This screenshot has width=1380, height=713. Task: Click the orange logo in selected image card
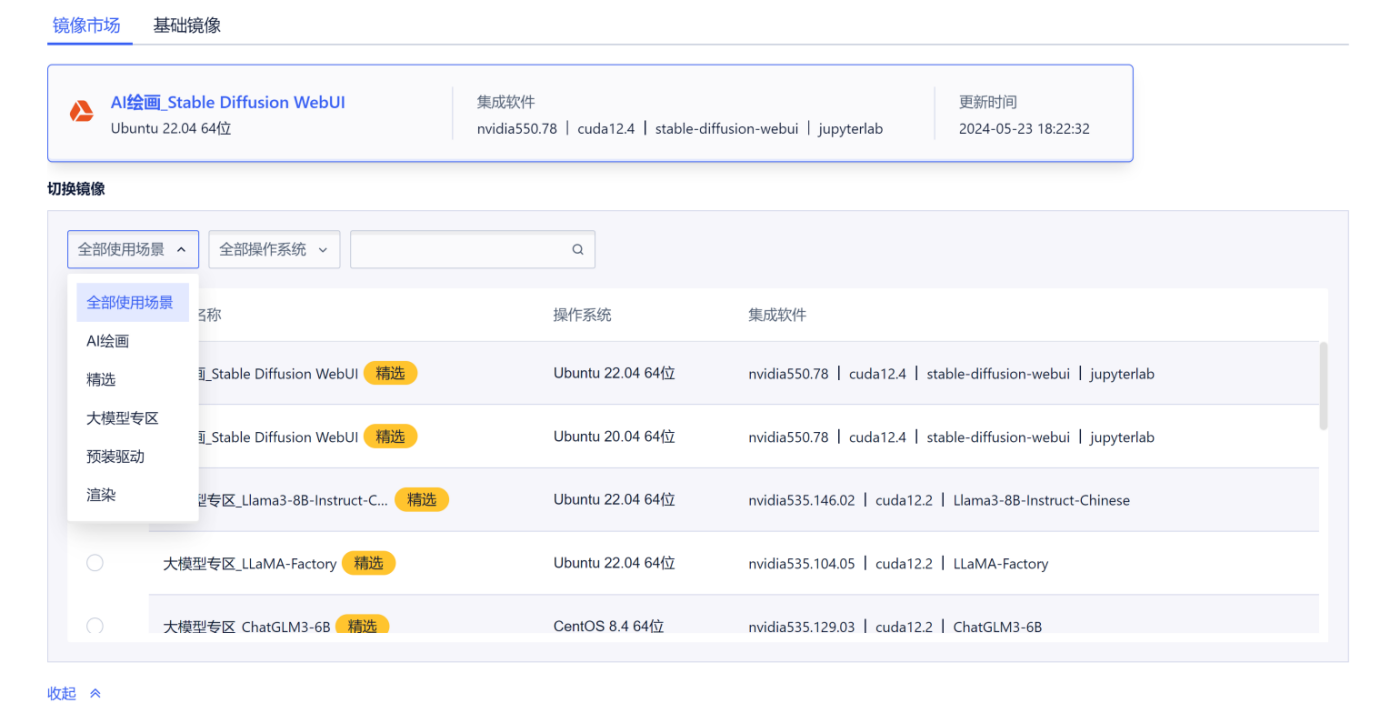pyautogui.click(x=81, y=113)
